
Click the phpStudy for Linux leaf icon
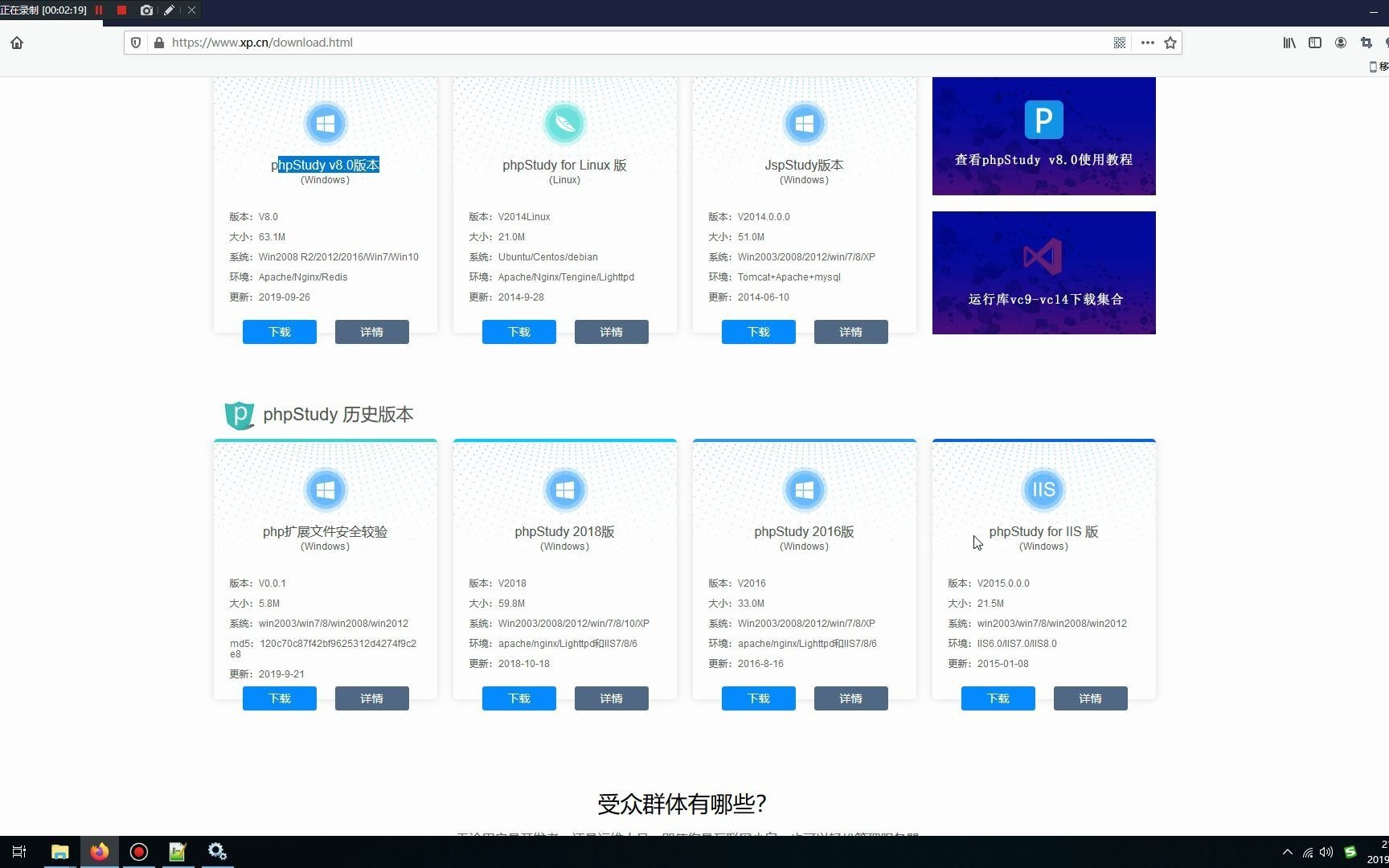tap(565, 124)
